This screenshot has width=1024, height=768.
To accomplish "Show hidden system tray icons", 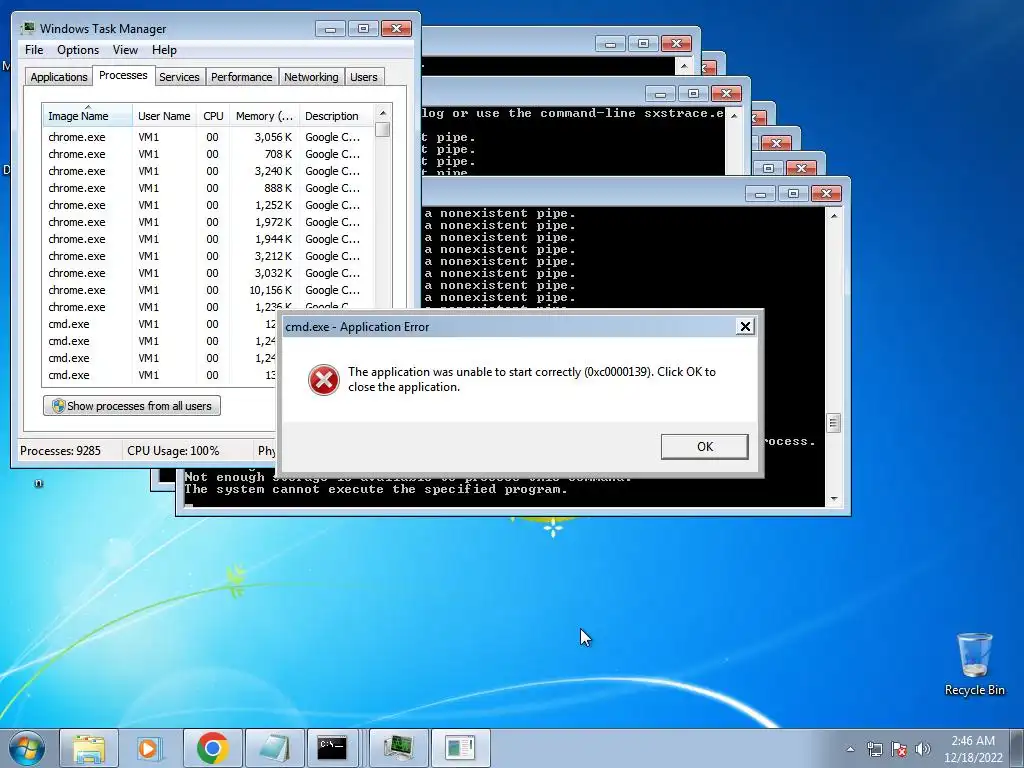I will [x=850, y=749].
